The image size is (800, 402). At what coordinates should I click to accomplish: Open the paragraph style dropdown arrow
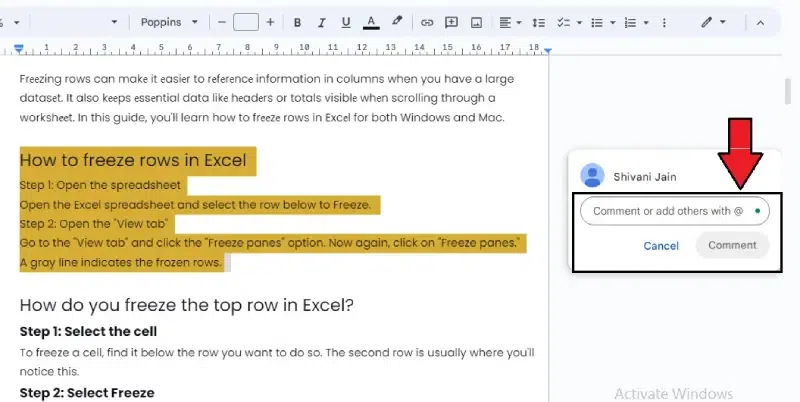[114, 22]
